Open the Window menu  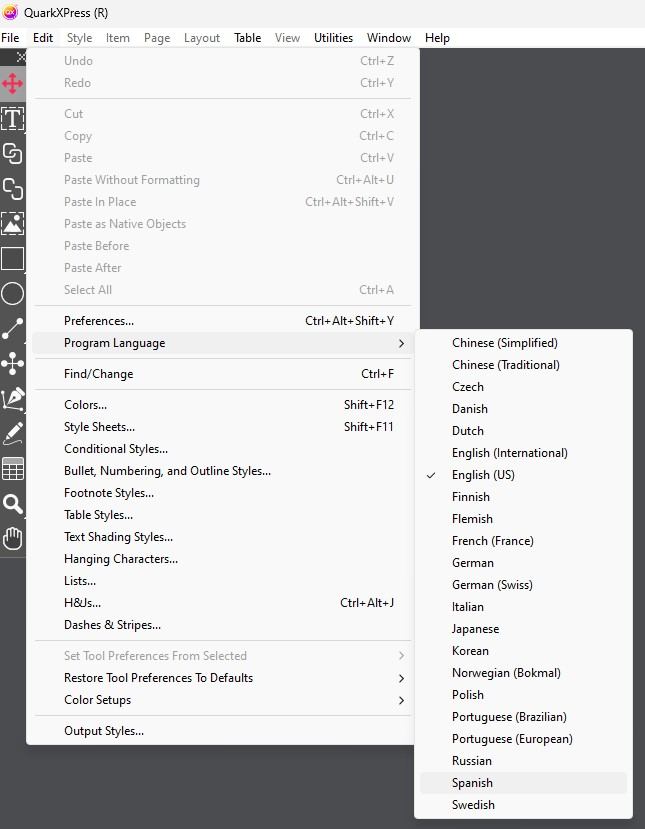(x=389, y=38)
